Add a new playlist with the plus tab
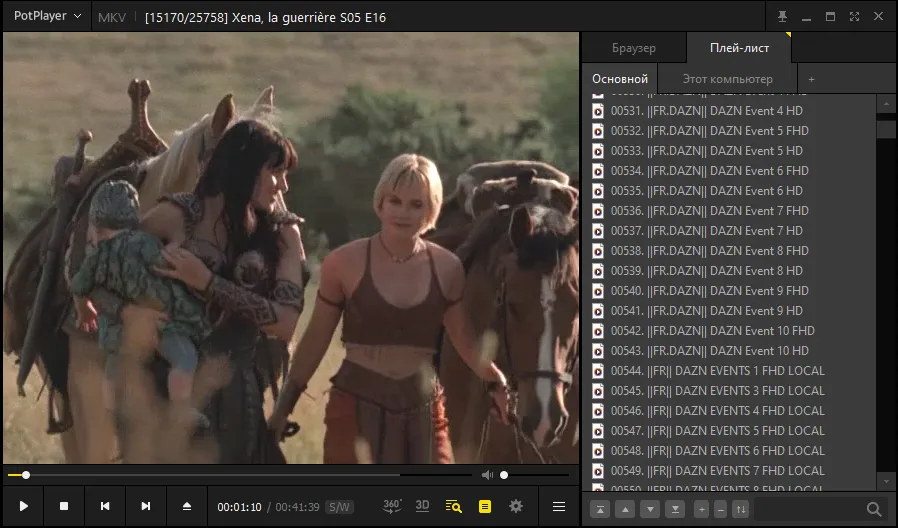Screen dimensions: 898x528 click(x=812, y=79)
